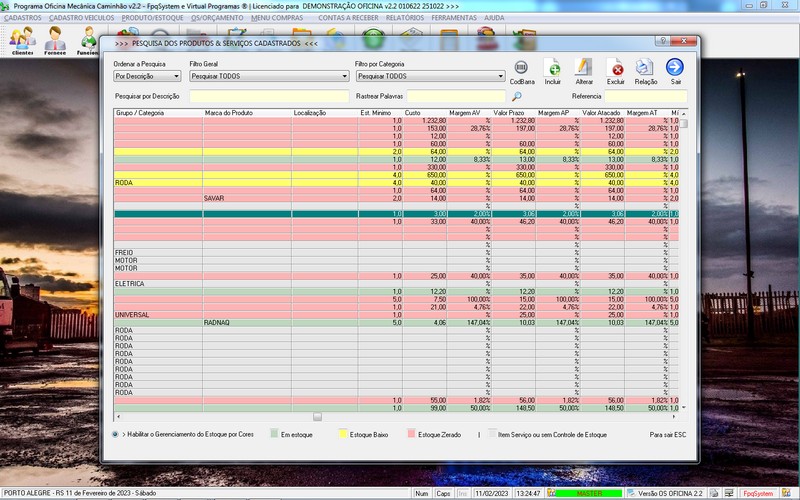Click the Estoque Baixo yellow legend swatch
800x500 pixels.
click(343, 434)
